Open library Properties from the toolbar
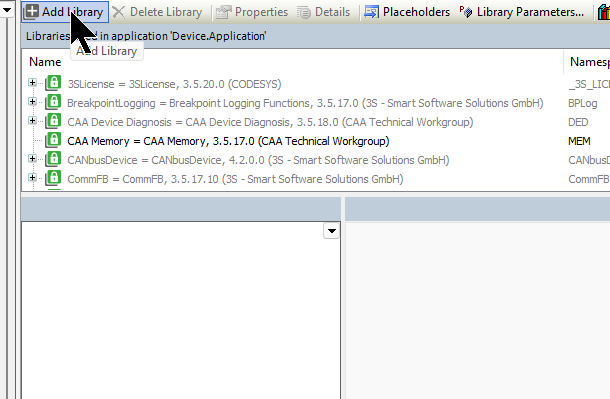This screenshot has height=399, width=610. pyautogui.click(x=252, y=12)
